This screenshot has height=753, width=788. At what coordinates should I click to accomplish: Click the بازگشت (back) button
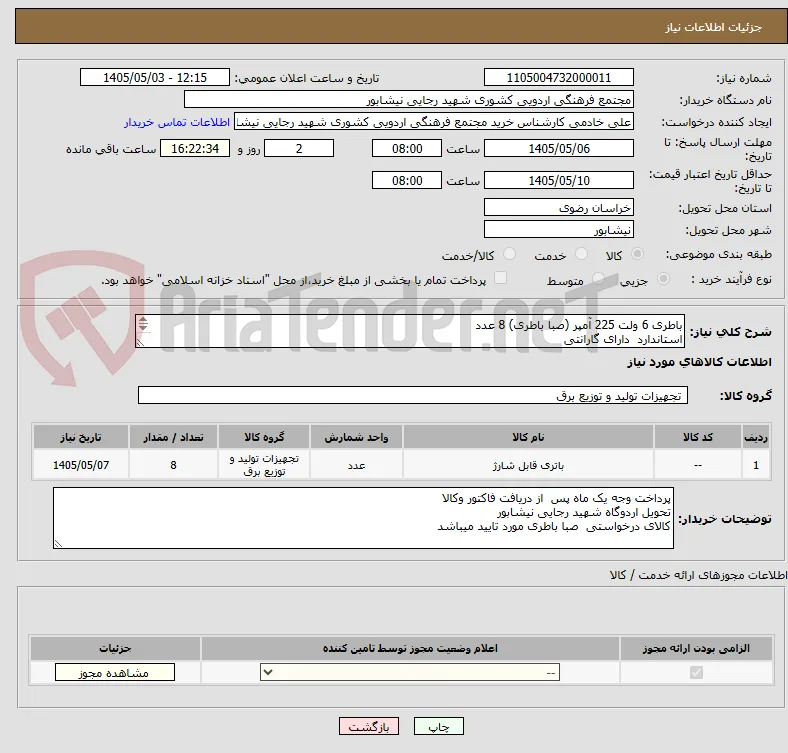[368, 726]
